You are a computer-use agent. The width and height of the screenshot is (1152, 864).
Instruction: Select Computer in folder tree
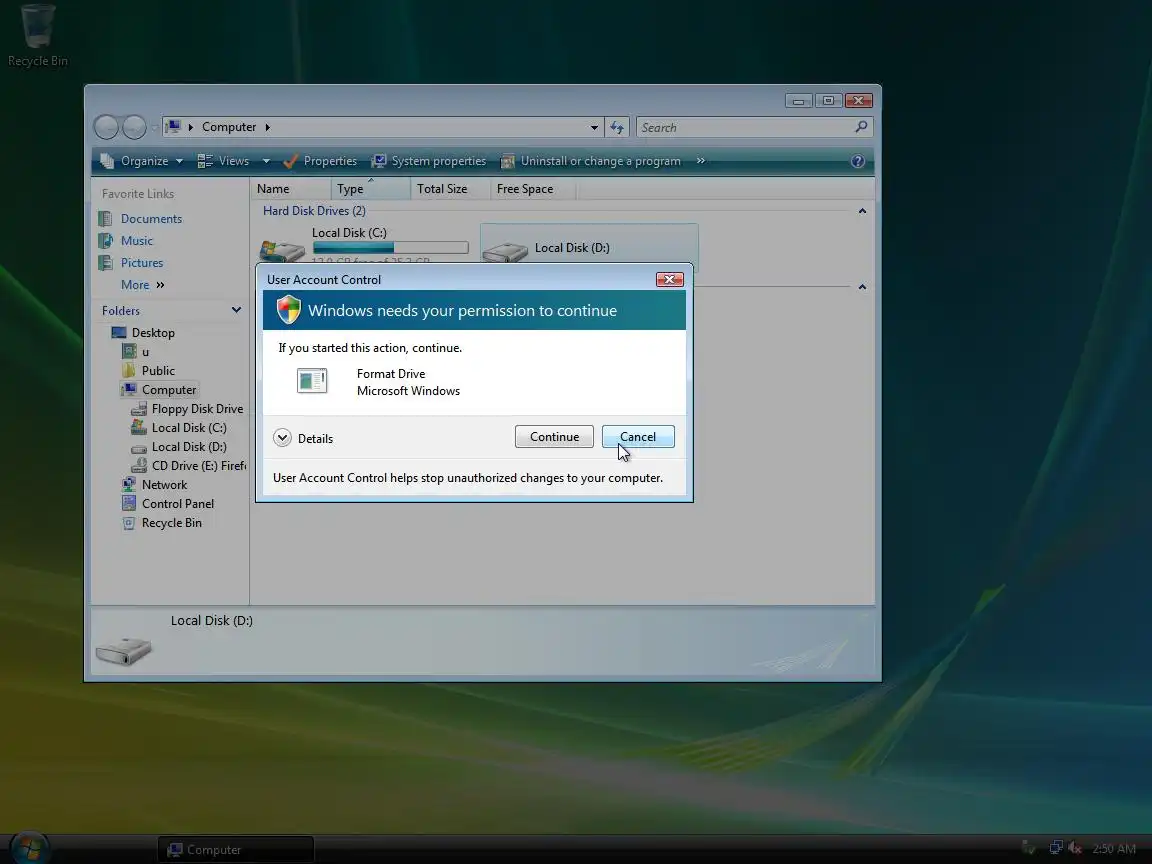coord(169,390)
